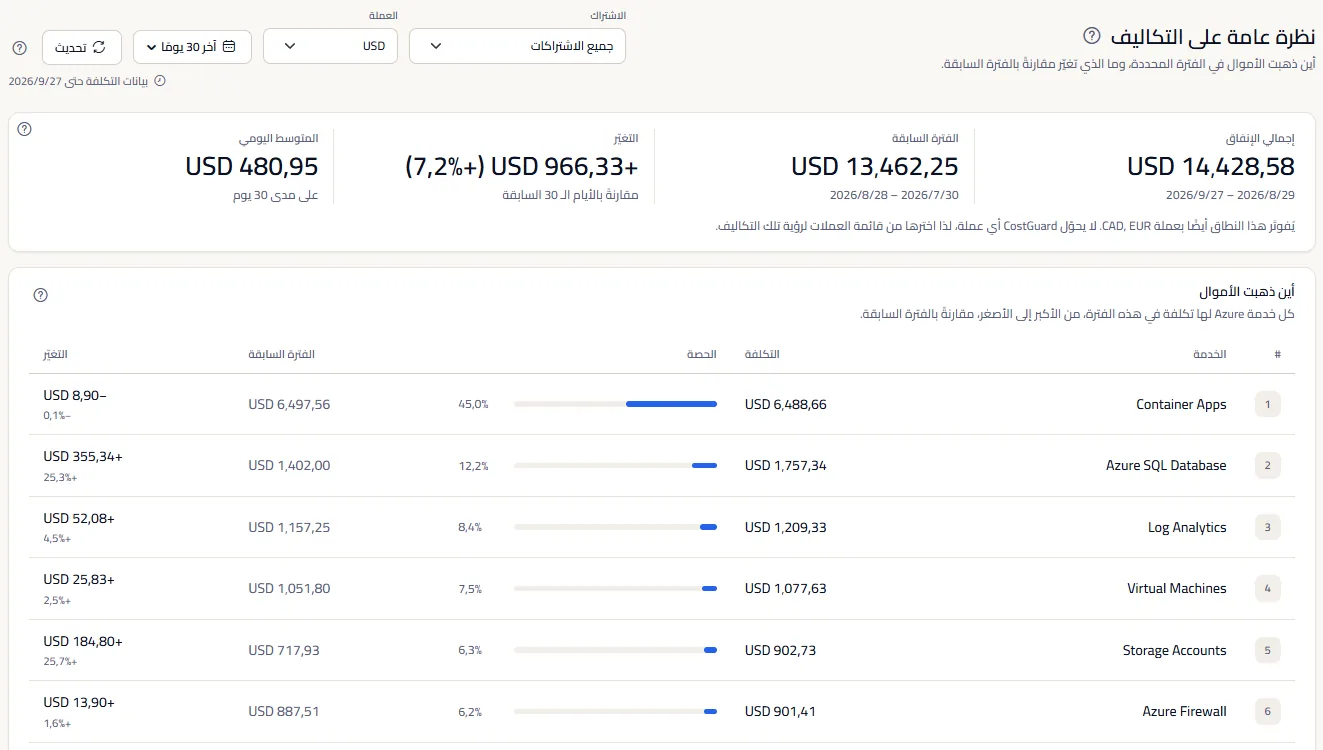Click the Azure SQL Database row name

(1166, 465)
